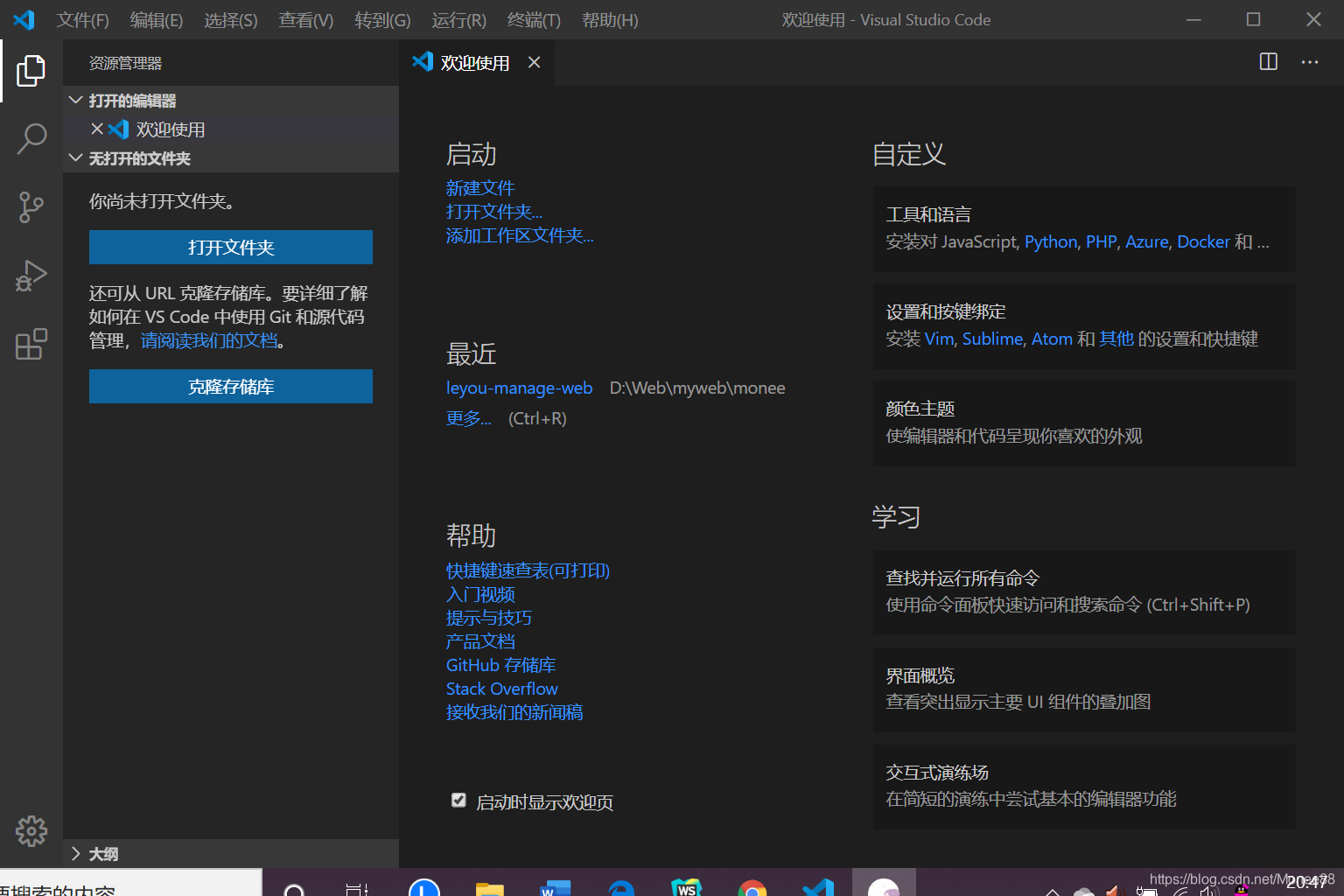Open the 查找并运行所有命令 card
Viewport: 1344px width, 896px height.
1084,592
